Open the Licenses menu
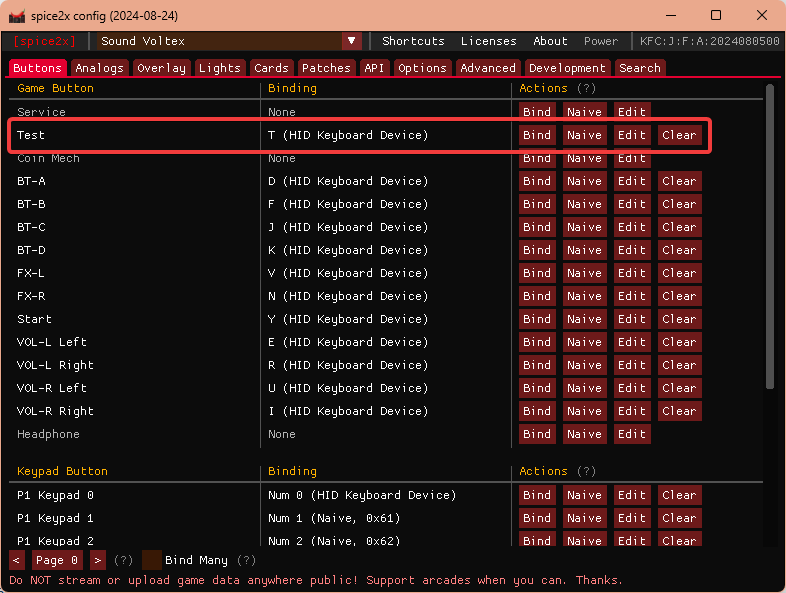786x593 pixels. click(489, 41)
